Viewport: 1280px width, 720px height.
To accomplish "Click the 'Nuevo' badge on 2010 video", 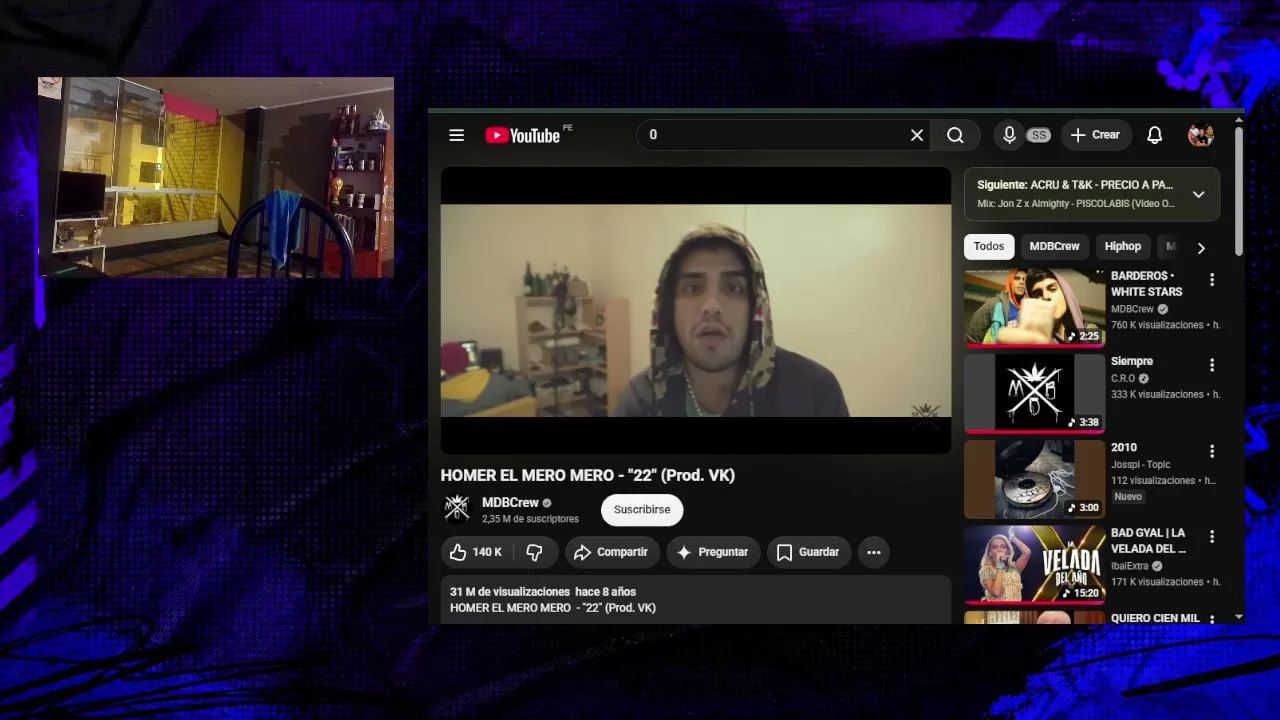I will coord(1128,497).
